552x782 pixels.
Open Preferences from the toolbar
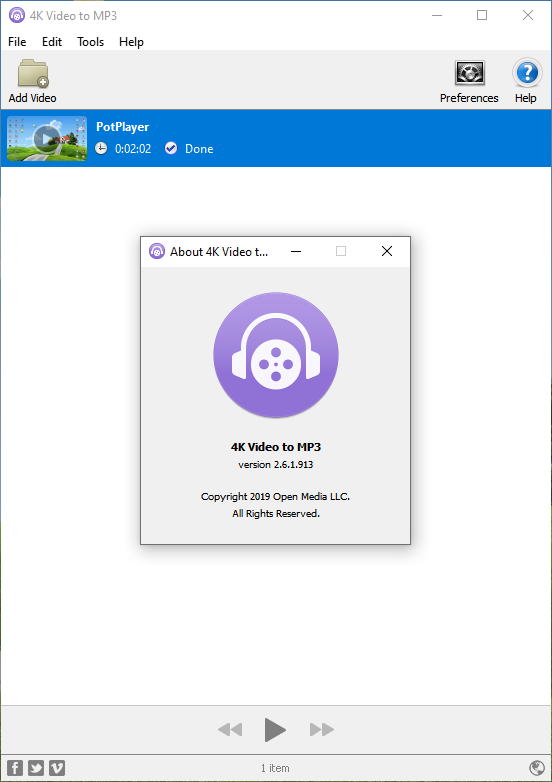[x=469, y=74]
